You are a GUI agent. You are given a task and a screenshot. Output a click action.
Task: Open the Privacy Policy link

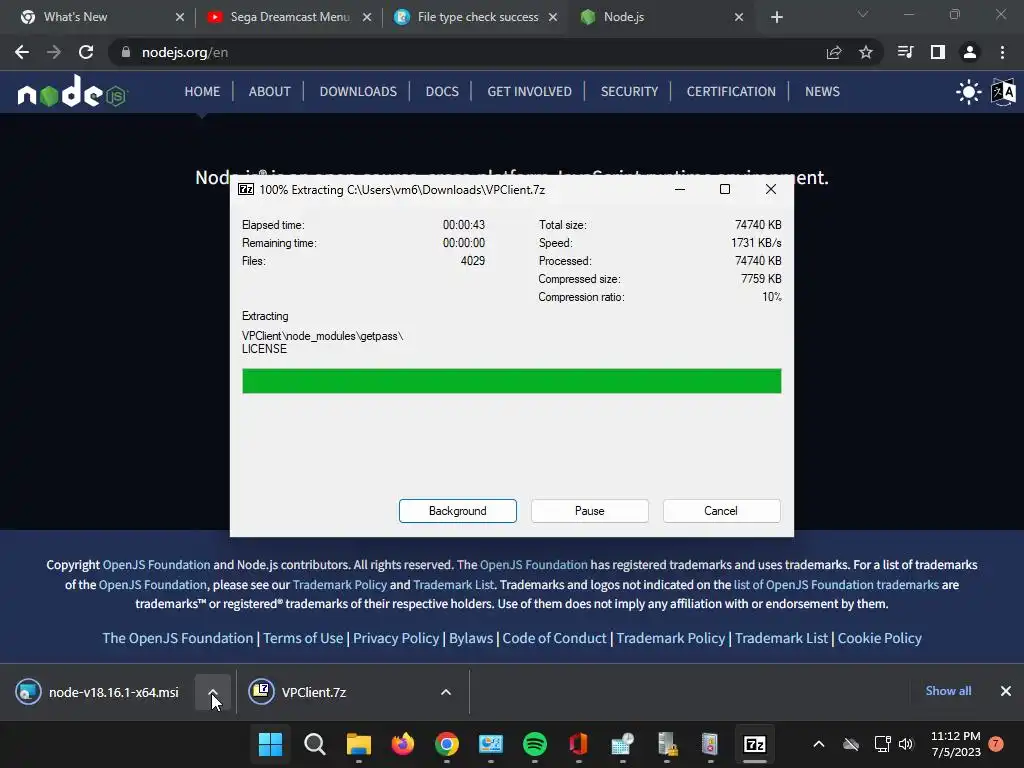tap(396, 638)
